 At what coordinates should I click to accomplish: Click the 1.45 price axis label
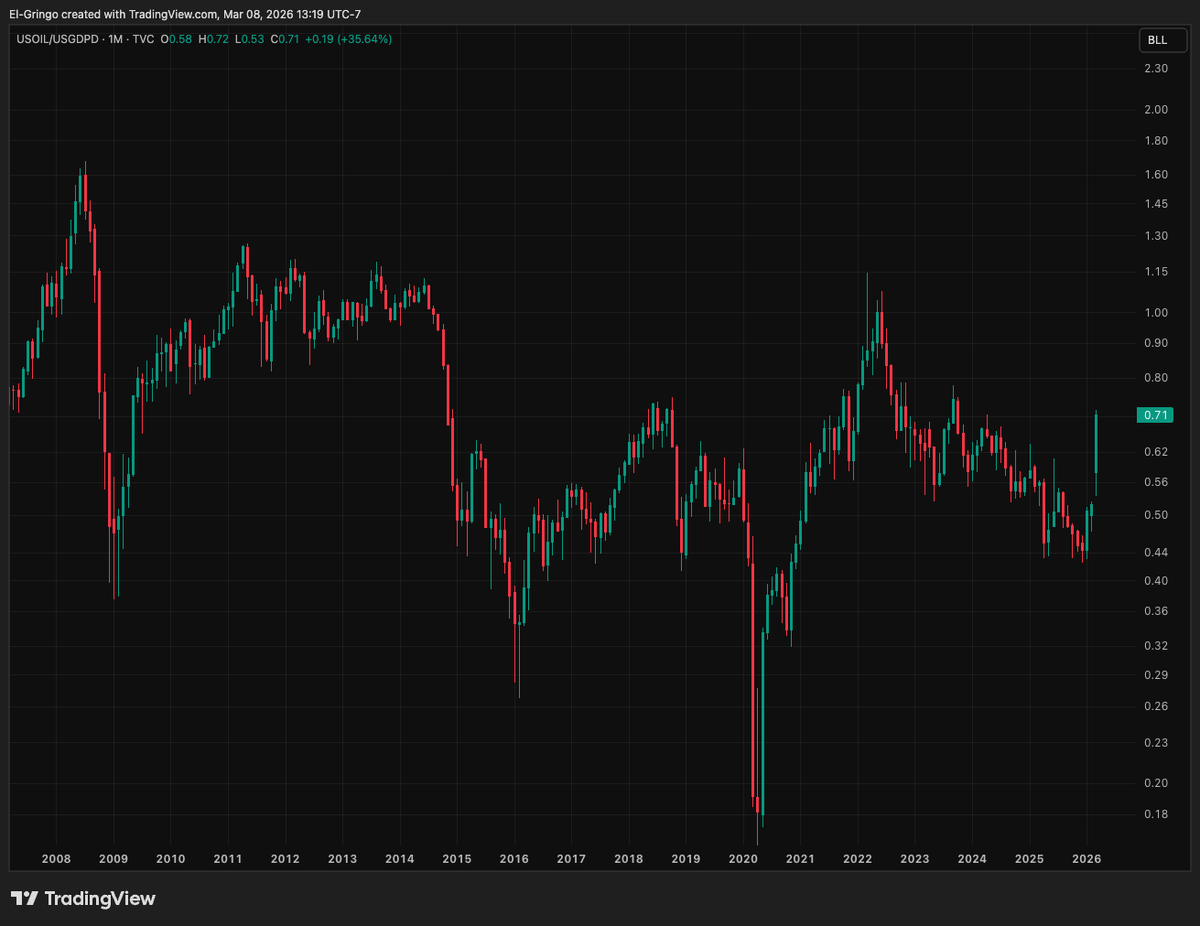1157,204
